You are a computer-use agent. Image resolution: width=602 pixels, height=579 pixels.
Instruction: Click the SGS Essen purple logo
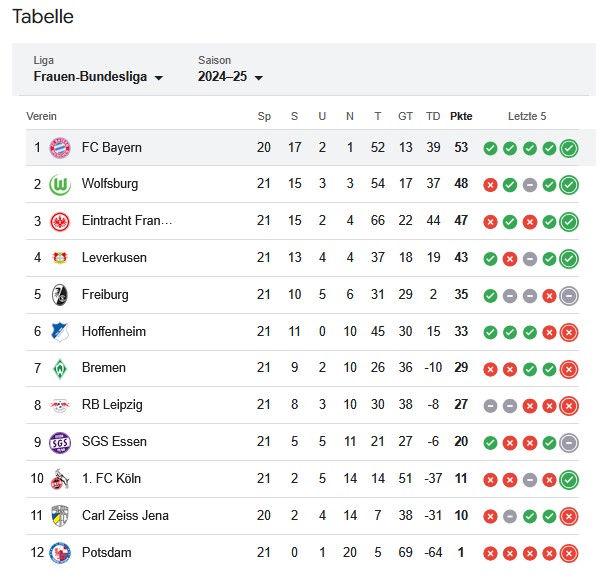click(60, 442)
